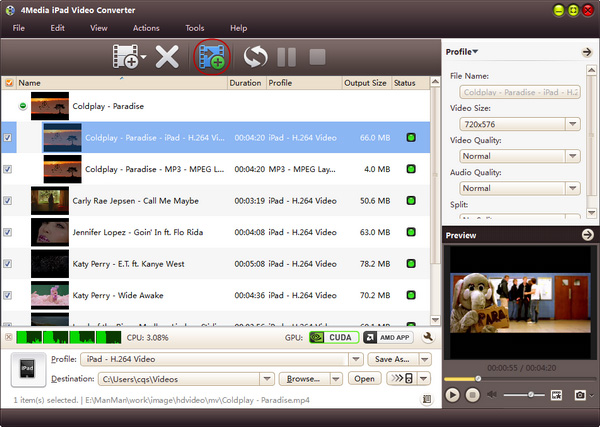Screen dimensions: 600x427
Task: Open the Actions menu
Action: [x=146, y=28]
